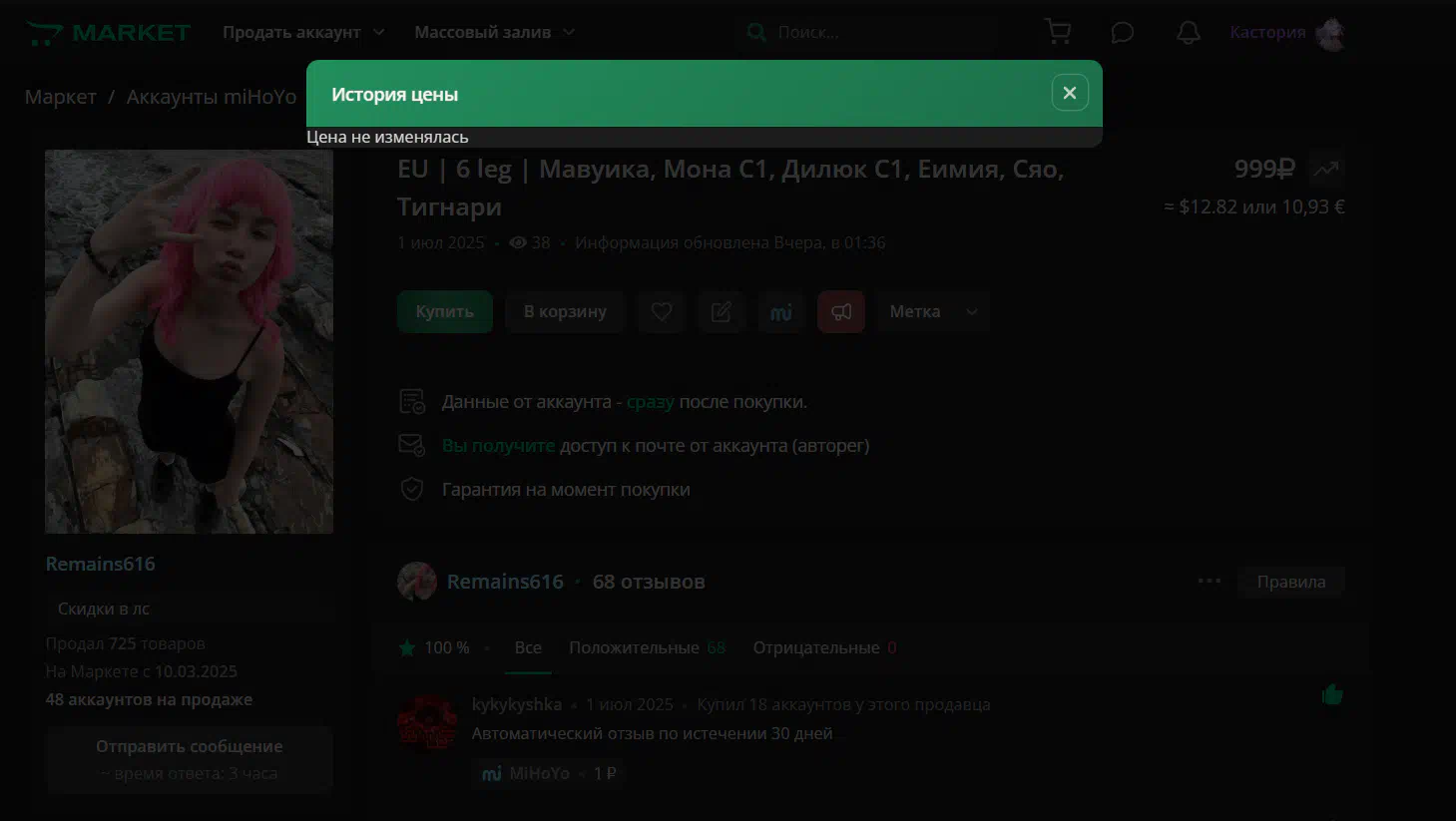The height and width of the screenshot is (821, 1456).
Task: Click the 999₽ price
Action: (x=1264, y=169)
